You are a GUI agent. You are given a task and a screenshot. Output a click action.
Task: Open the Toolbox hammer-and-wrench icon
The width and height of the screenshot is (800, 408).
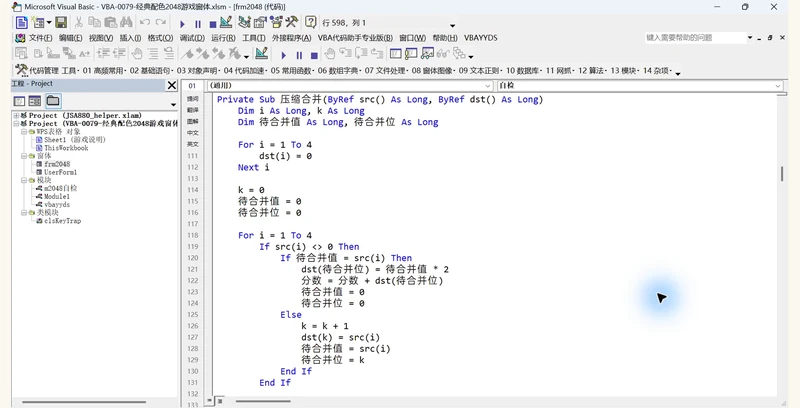coord(292,22)
